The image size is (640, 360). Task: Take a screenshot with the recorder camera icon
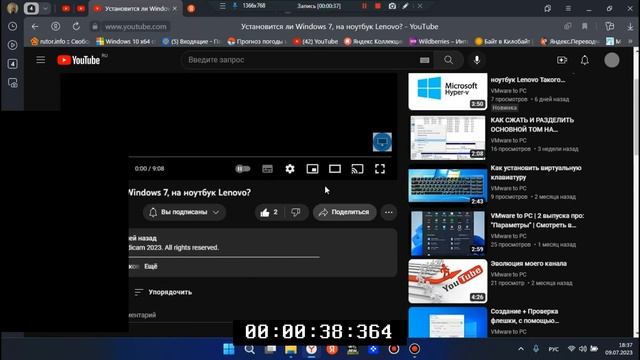click(392, 6)
